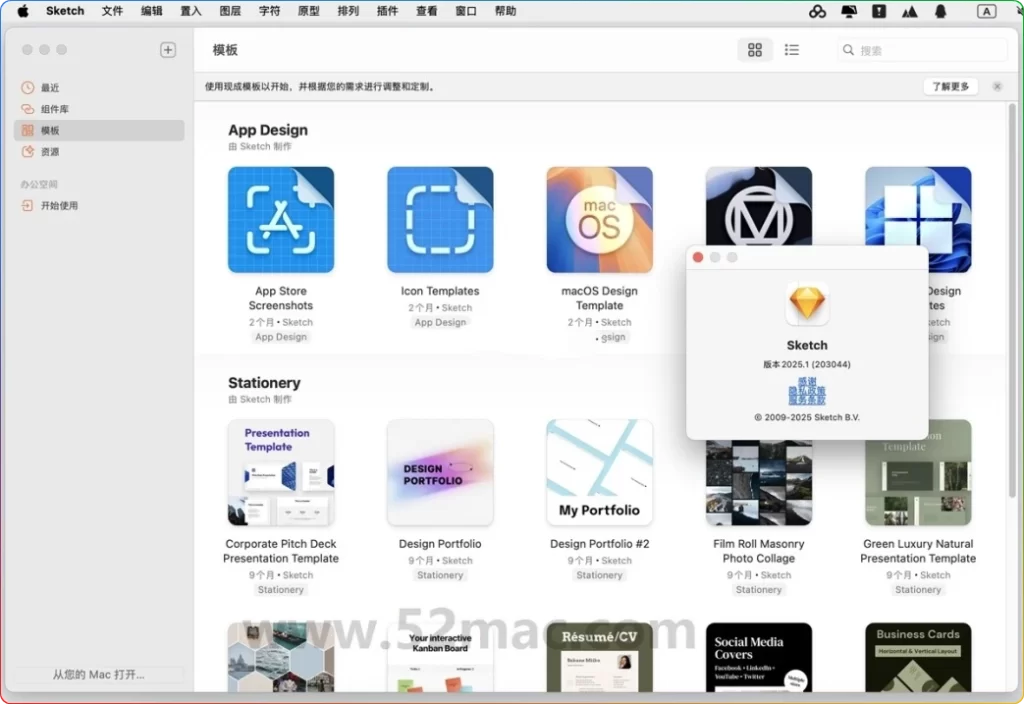1024x704 pixels.
Task: Click copyright text '© 2009-2025 Sketch B.V.'
Action: click(x=807, y=417)
